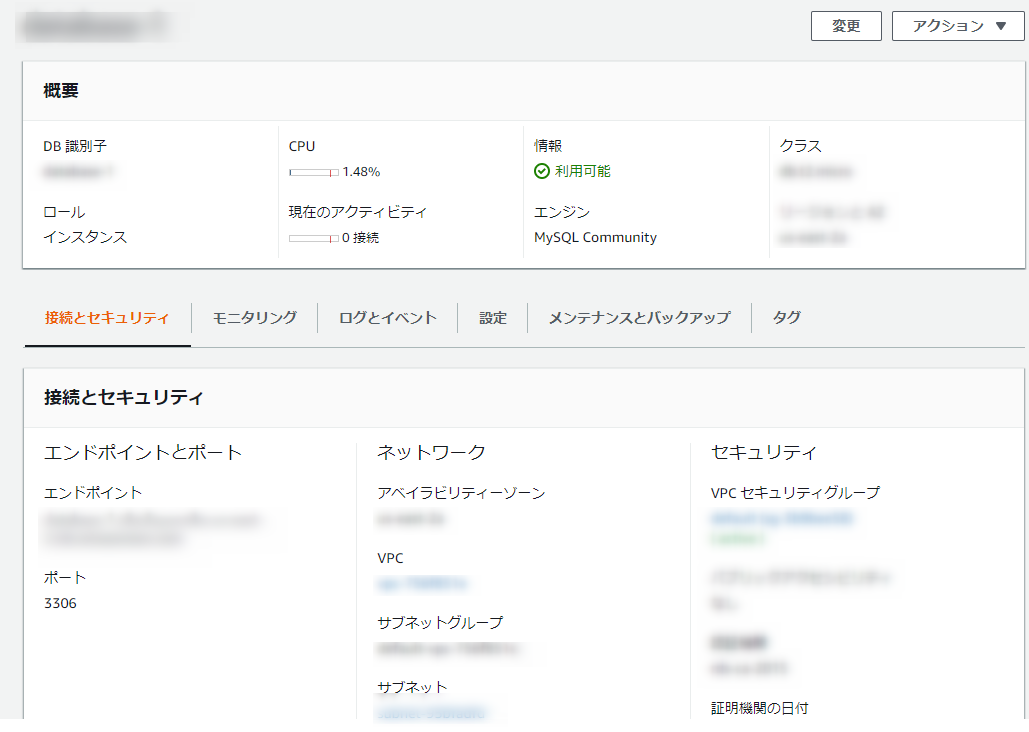Viewport: 1029px width, 732px height.
Task: Go to the メンテナンスとバックアップ tab
Action: tap(638, 318)
